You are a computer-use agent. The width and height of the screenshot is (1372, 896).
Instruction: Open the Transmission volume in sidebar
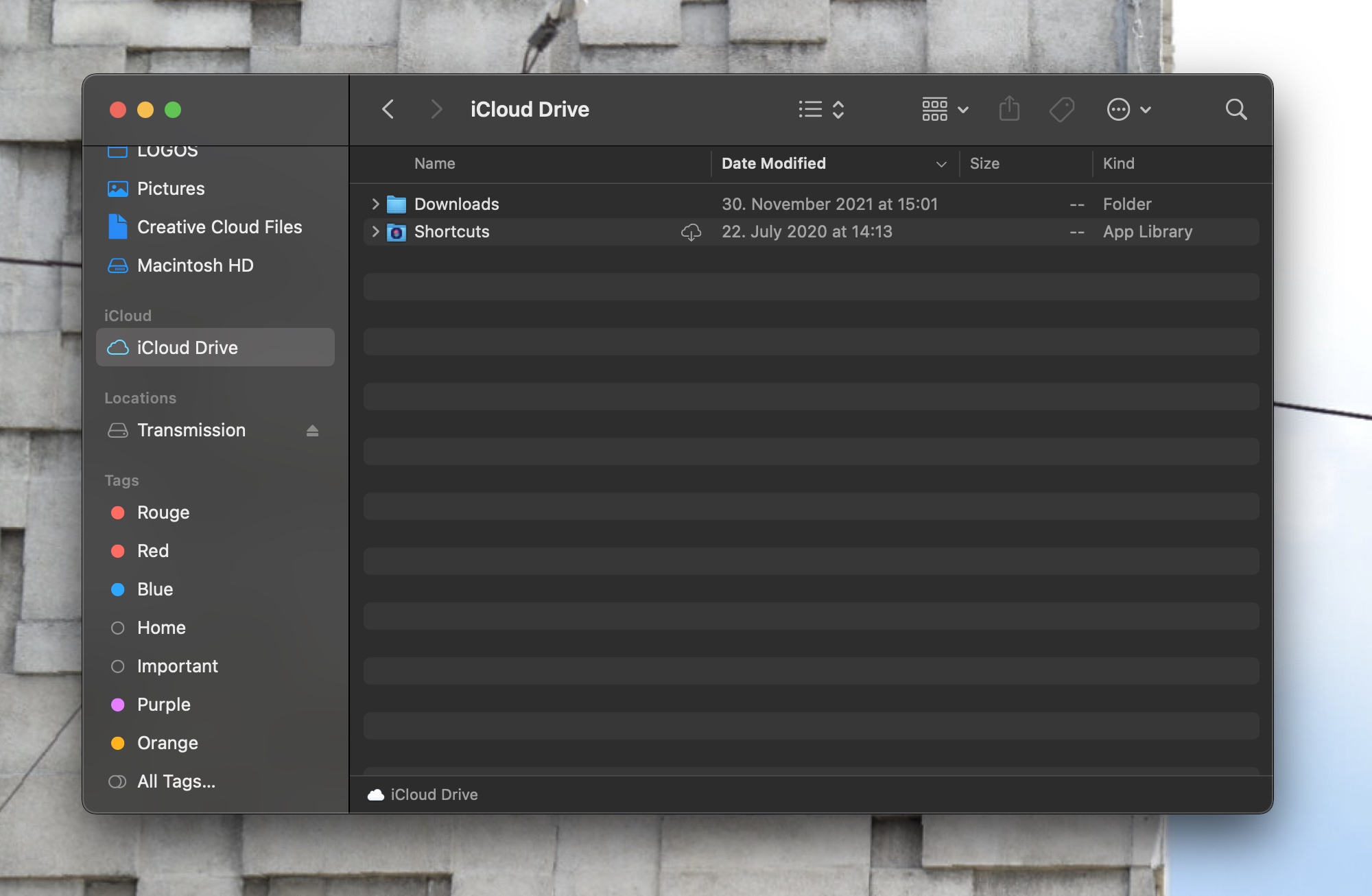click(x=191, y=429)
